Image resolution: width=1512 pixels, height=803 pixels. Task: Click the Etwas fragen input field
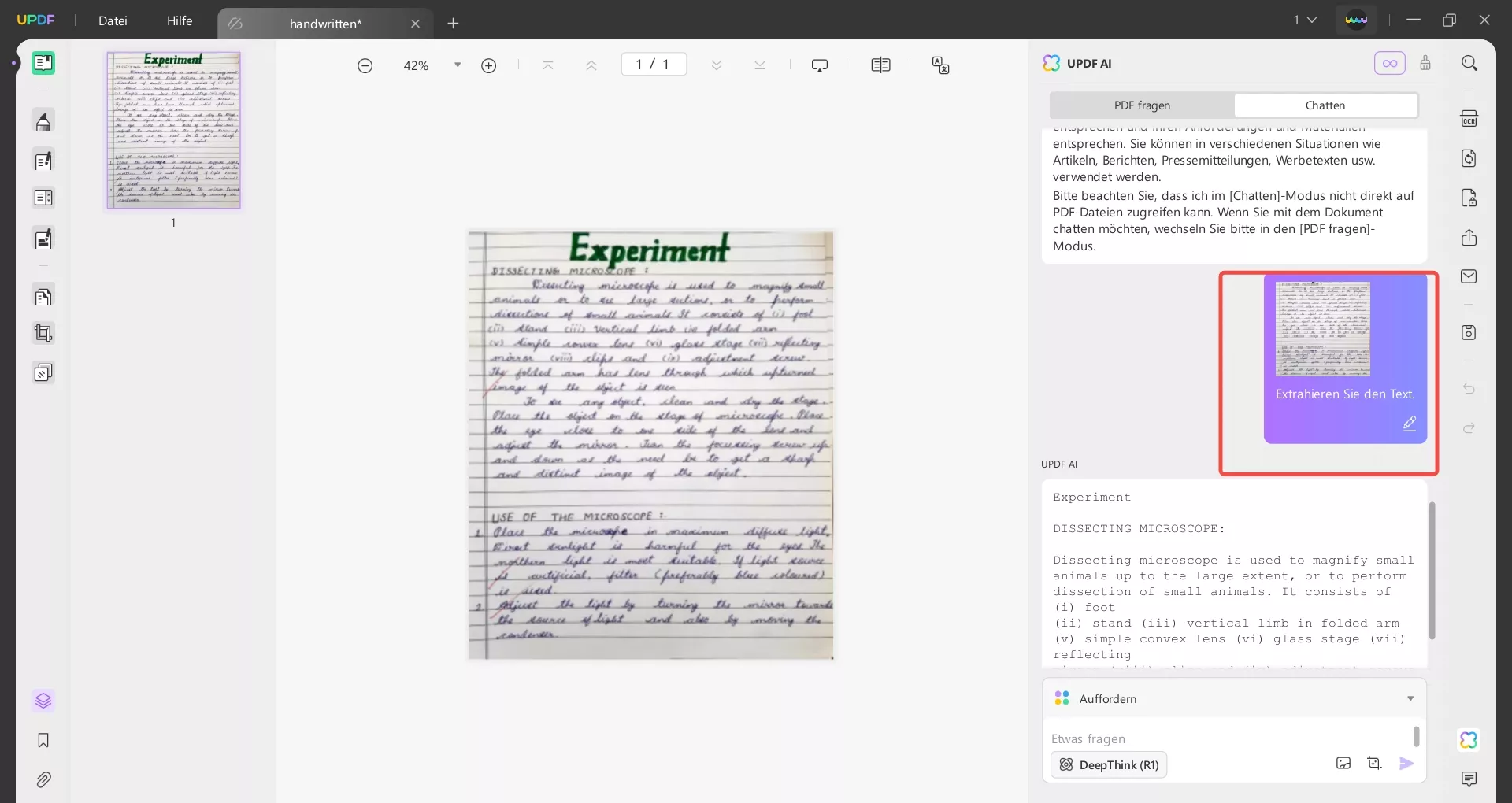click(1225, 738)
